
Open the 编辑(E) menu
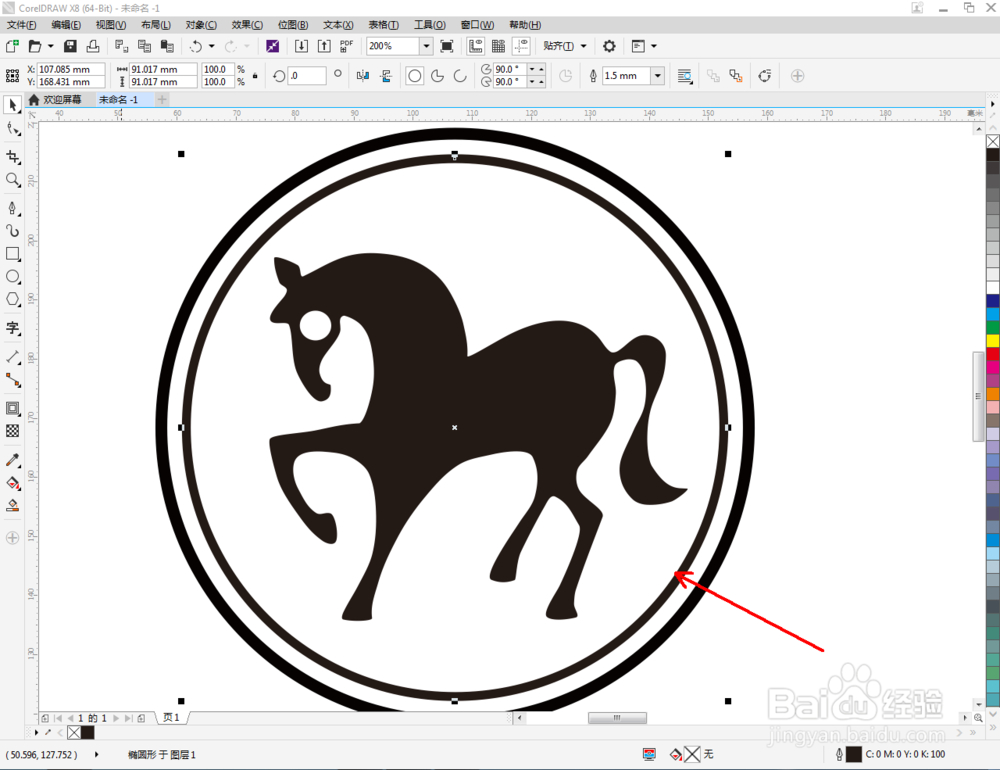pyautogui.click(x=66, y=25)
